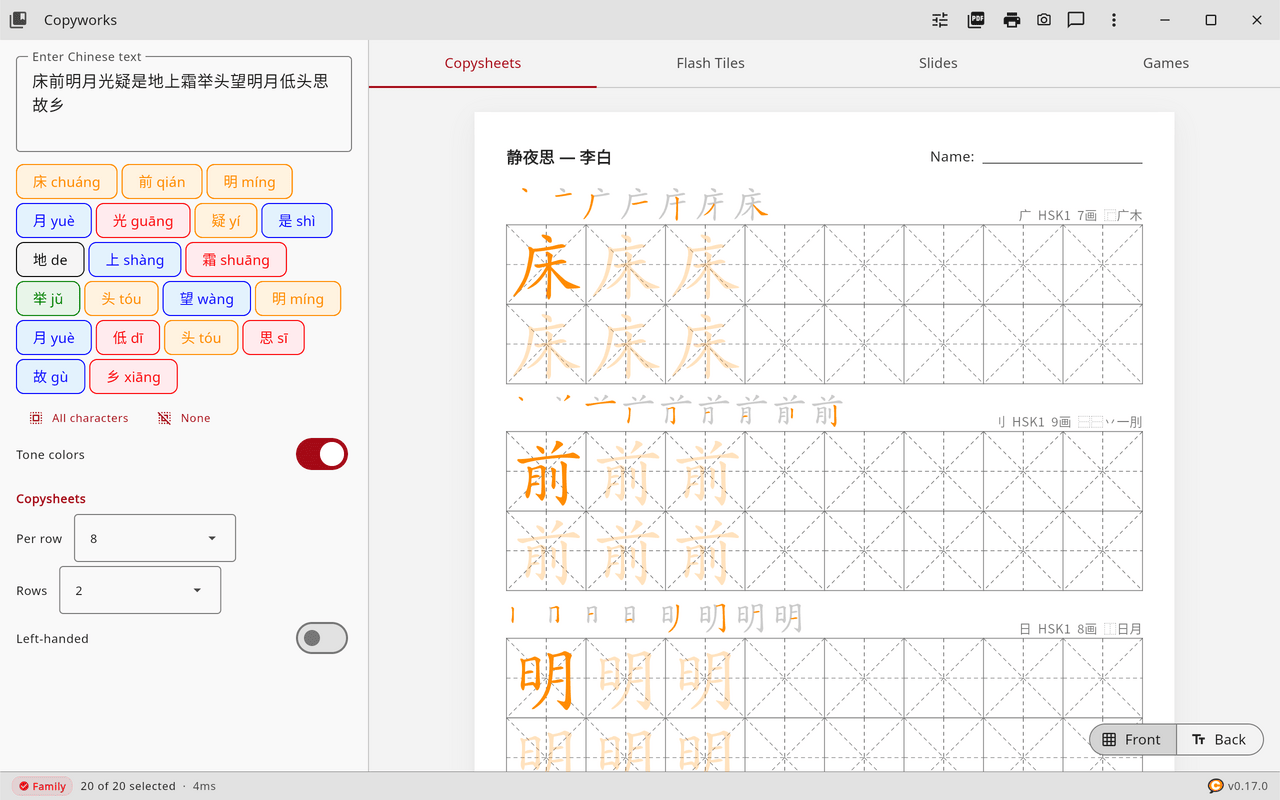This screenshot has height=800, width=1280.
Task: Toggle the 头 tóu chip after 举 jǔ
Action: (121, 299)
